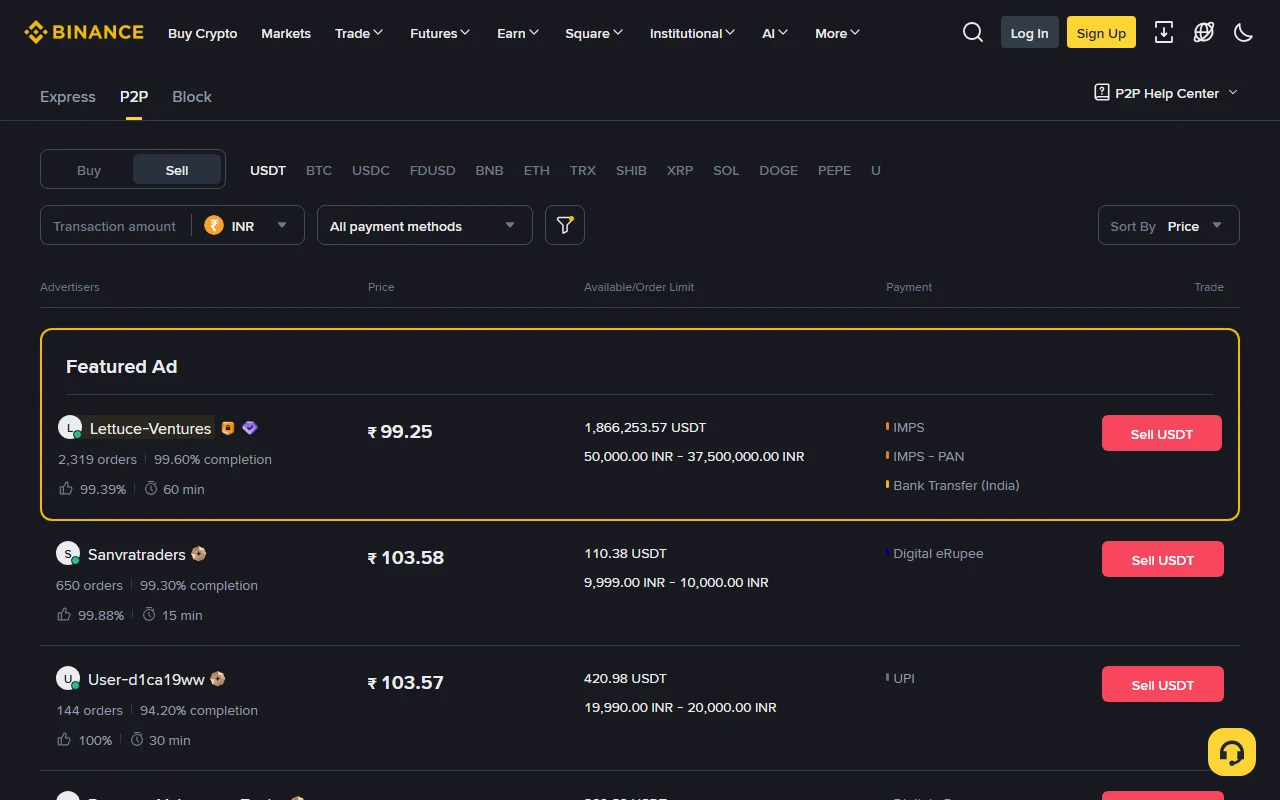Open the search magnifier icon
The height and width of the screenshot is (800, 1280).
pyautogui.click(x=973, y=32)
